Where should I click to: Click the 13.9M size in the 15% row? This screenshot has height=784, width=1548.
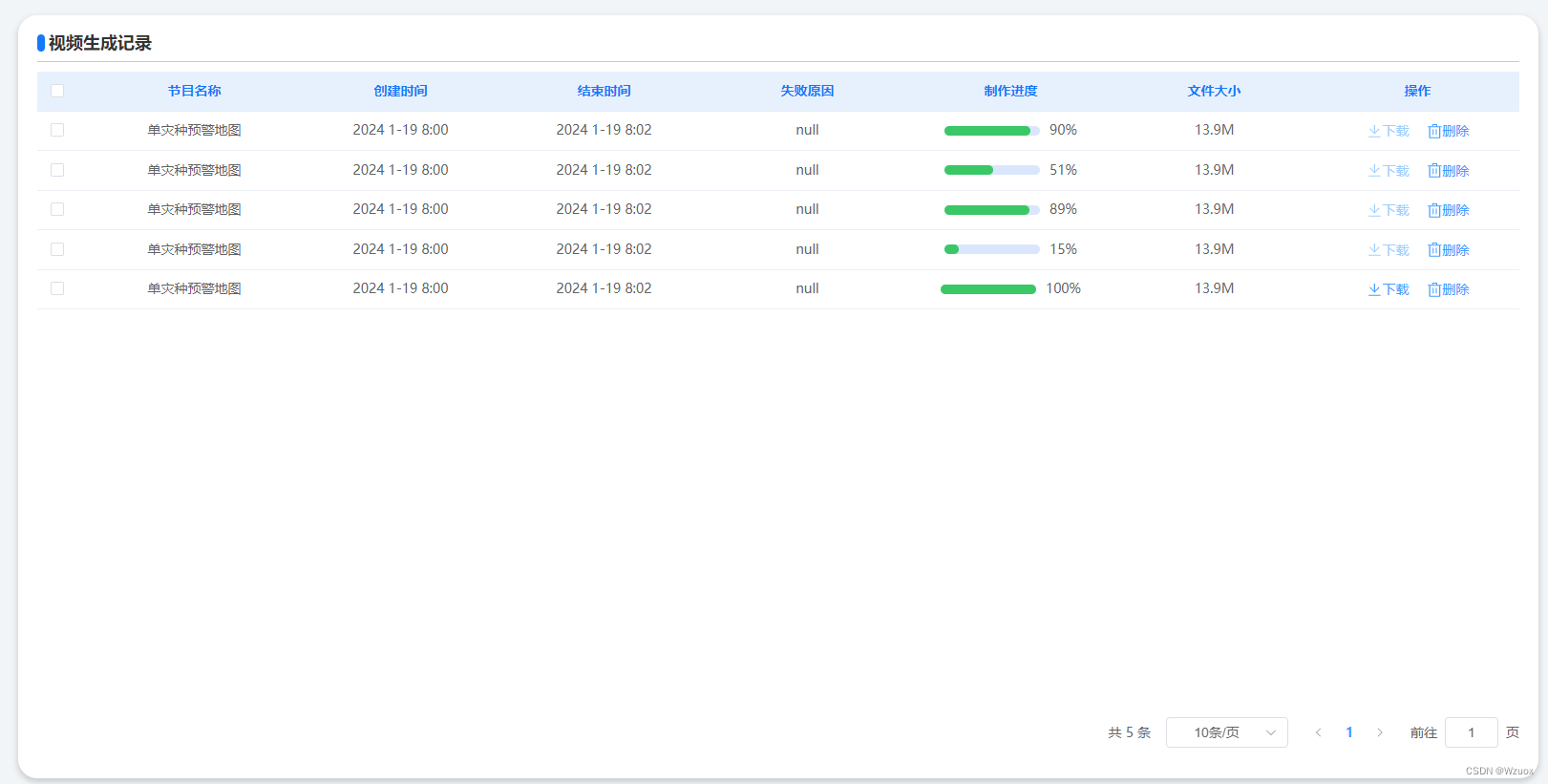[1215, 249]
